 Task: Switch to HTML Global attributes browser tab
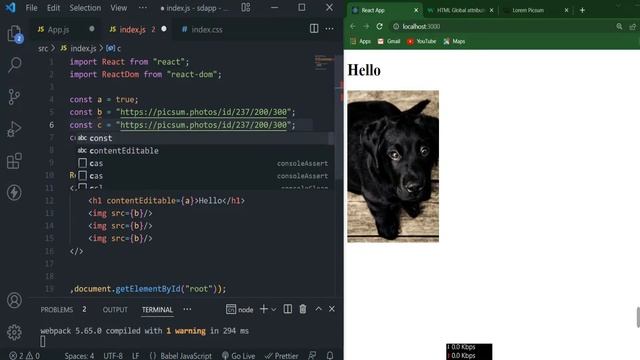click(460, 10)
